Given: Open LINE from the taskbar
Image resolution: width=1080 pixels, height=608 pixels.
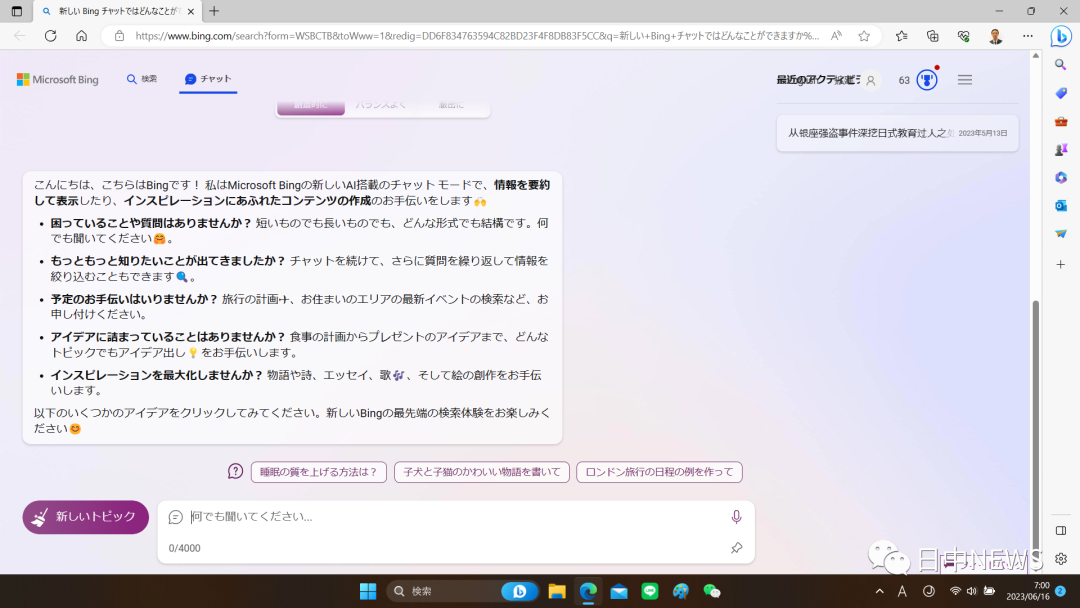Looking at the screenshot, I should click(x=650, y=591).
